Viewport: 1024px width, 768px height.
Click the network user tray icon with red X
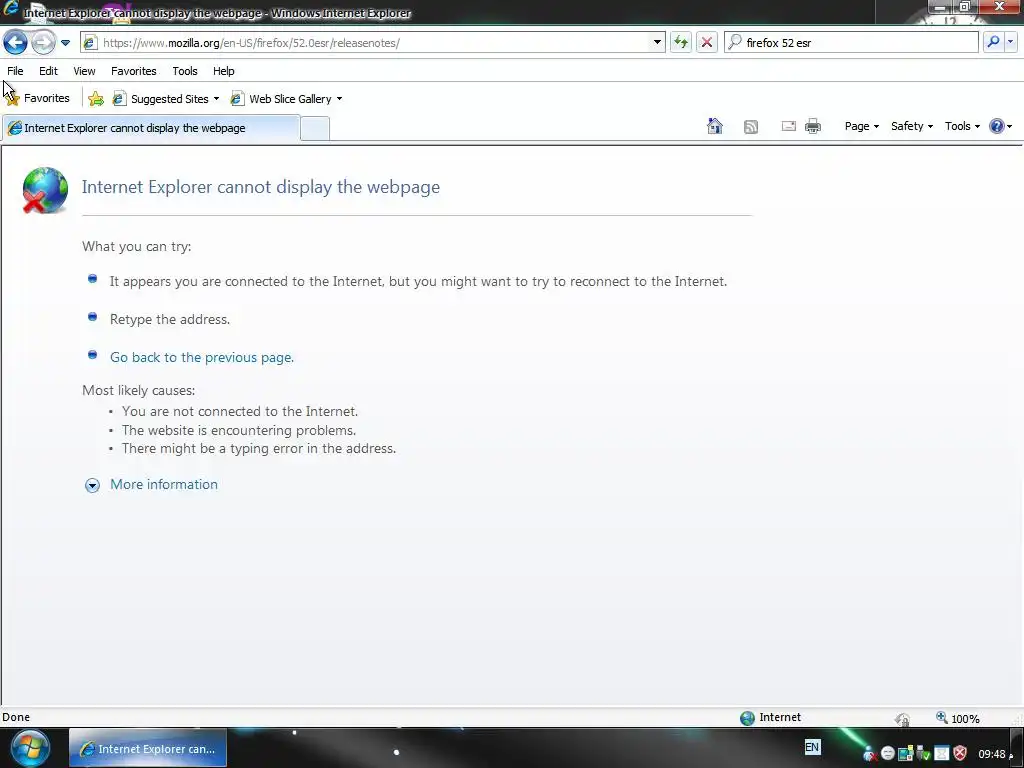pos(869,754)
